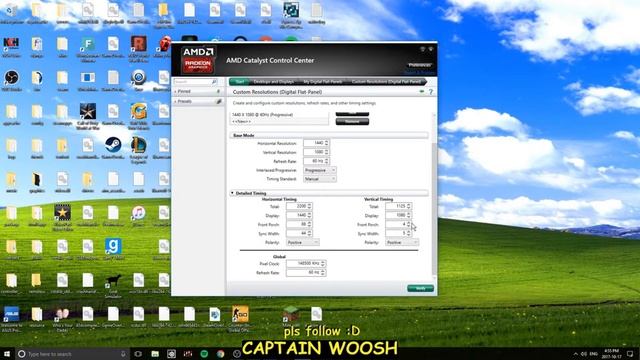The height and width of the screenshot is (360, 640).
Task: Click the Horizontal Resolution spinner field
Action: pos(316,143)
